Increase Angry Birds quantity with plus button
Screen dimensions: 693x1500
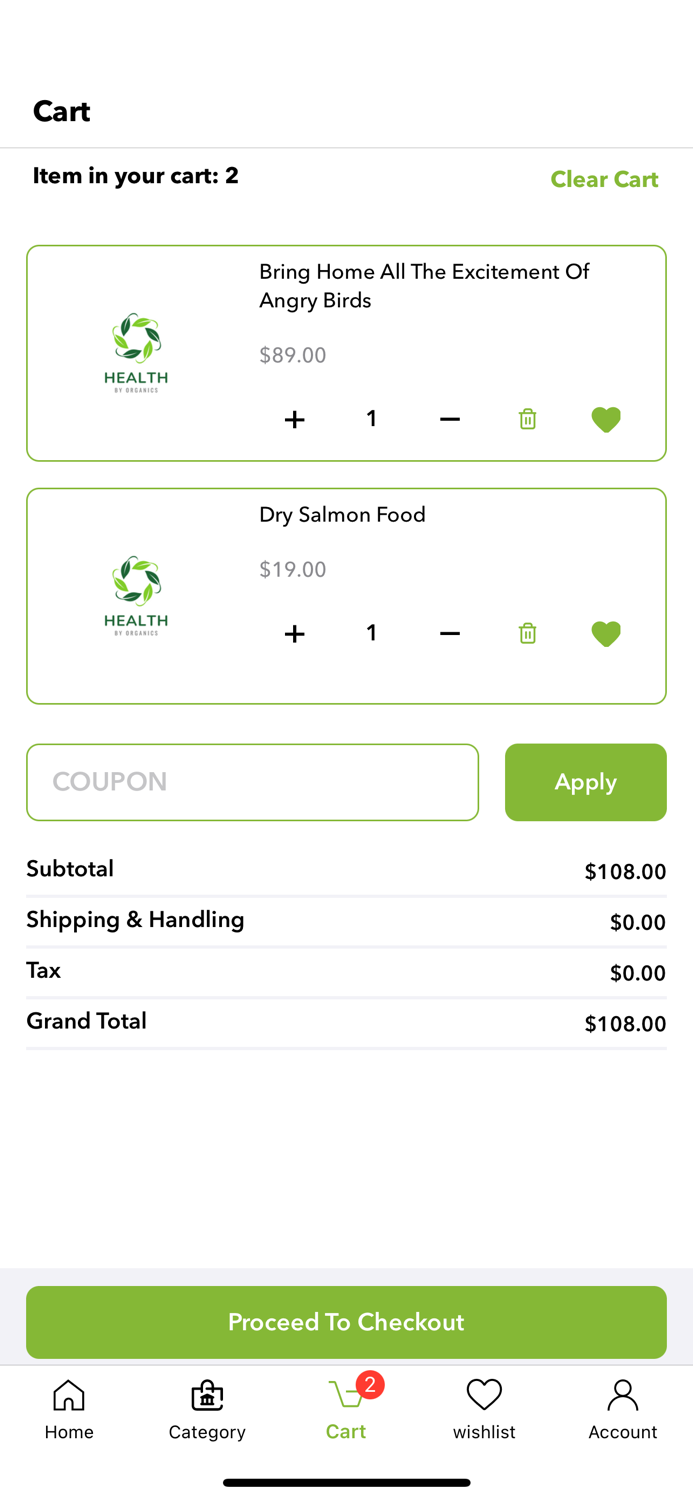(x=294, y=419)
